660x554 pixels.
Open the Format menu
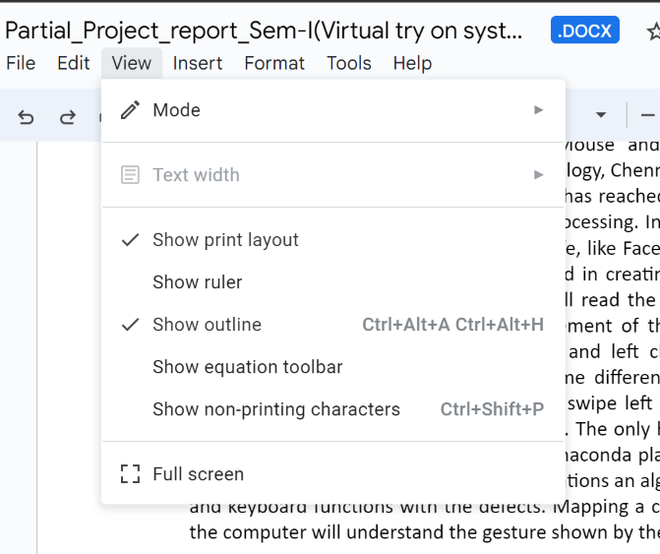[x=274, y=64]
